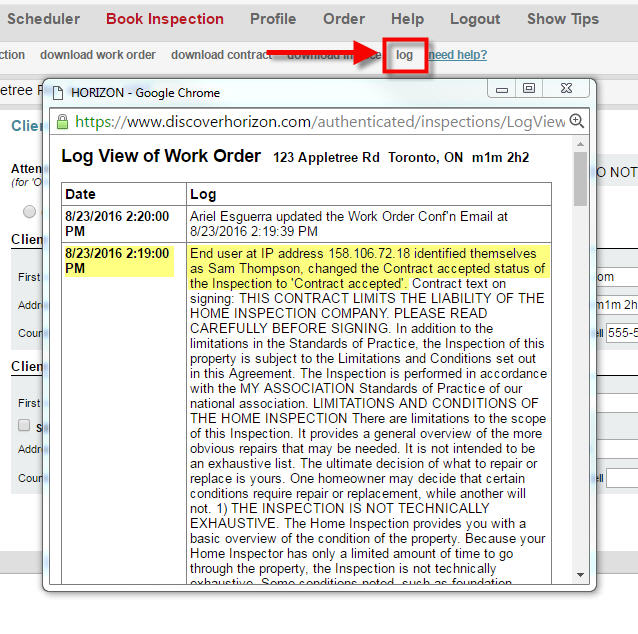
Task: Click the scroll down arrow in log view
Action: [580, 576]
